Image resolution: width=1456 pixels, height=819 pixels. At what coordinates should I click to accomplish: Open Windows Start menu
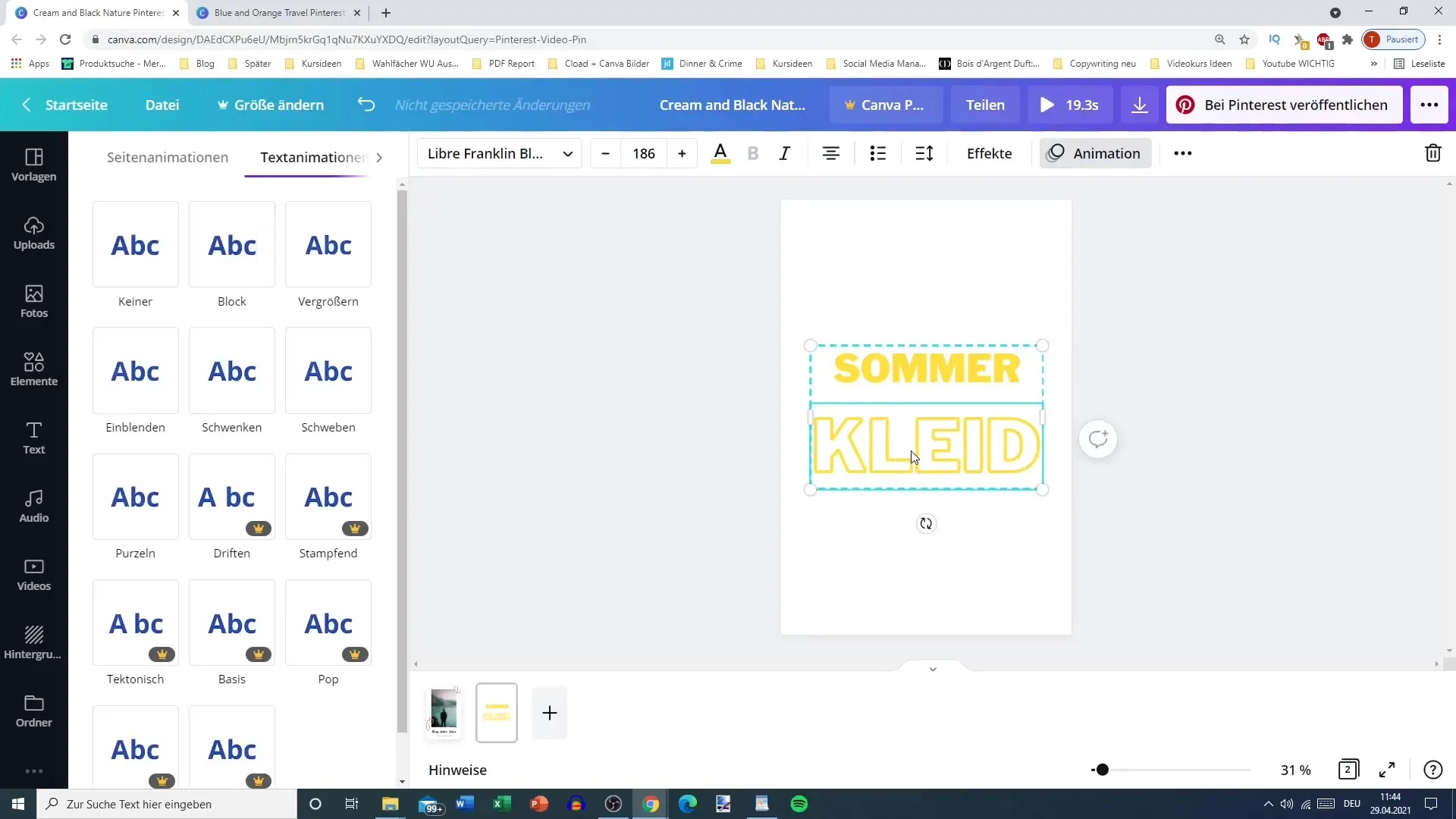(x=18, y=804)
